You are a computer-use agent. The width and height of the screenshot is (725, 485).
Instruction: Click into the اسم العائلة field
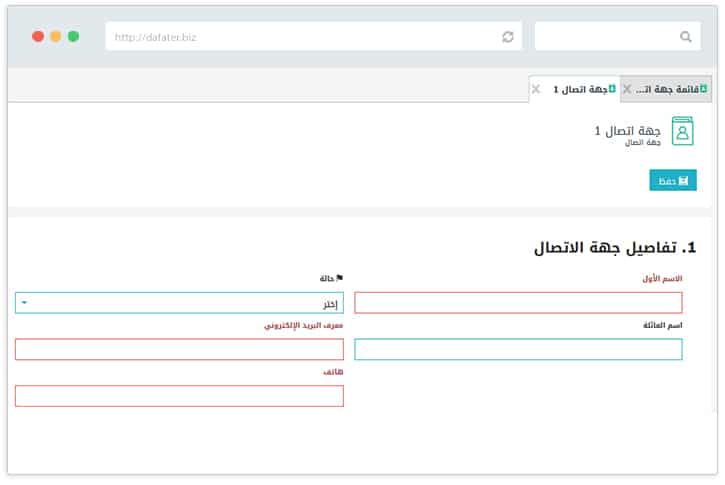[518, 349]
